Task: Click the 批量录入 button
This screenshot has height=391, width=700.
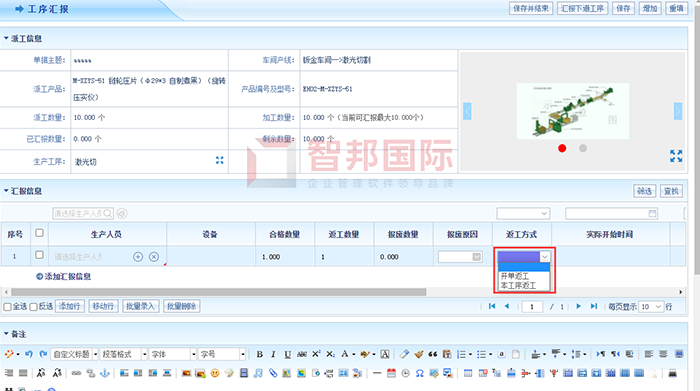Action: [141, 306]
